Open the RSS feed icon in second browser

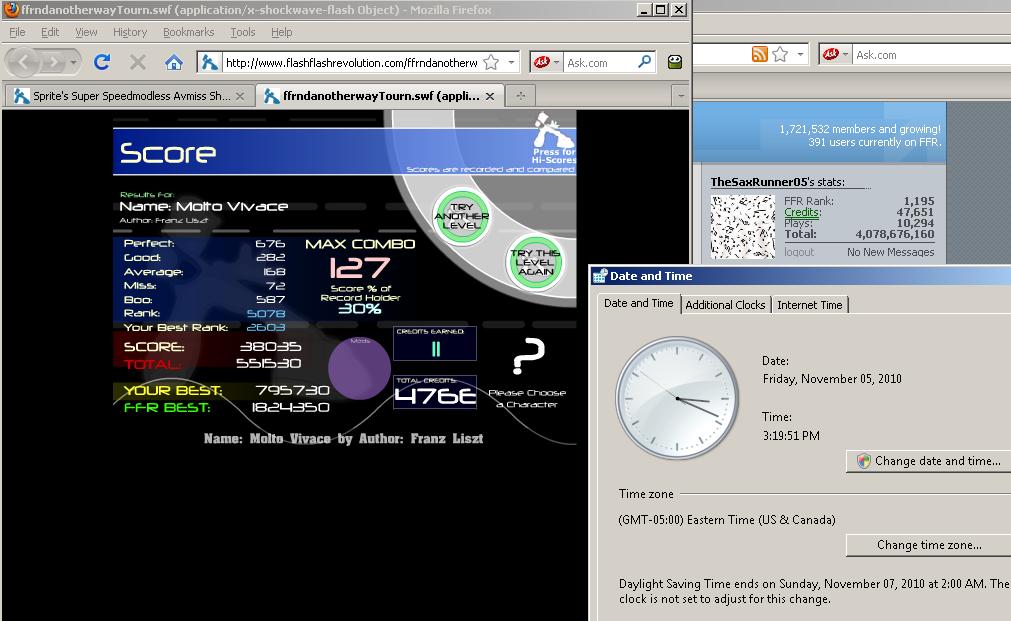point(760,54)
